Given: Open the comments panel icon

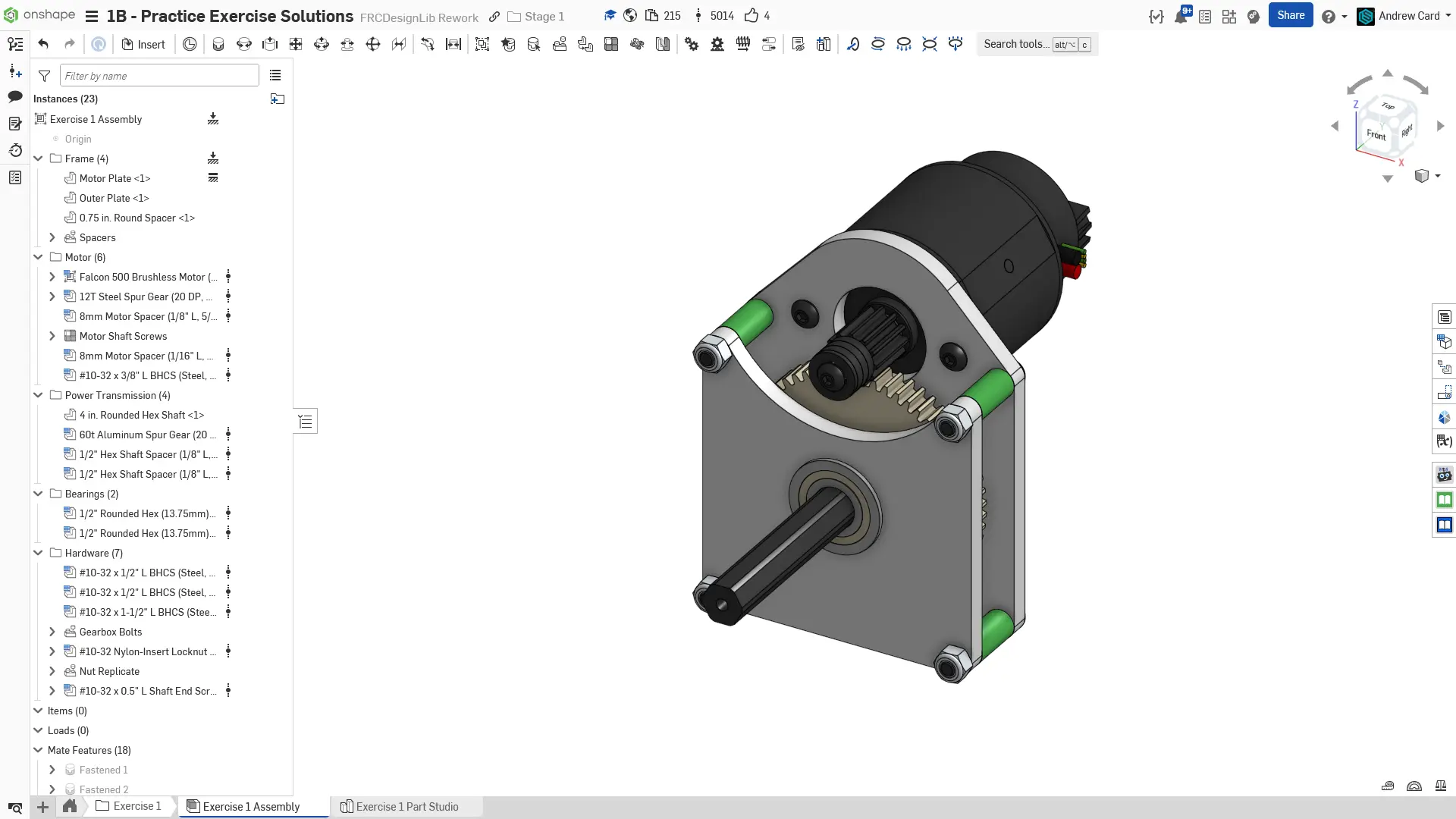Looking at the screenshot, I should tap(15, 96).
